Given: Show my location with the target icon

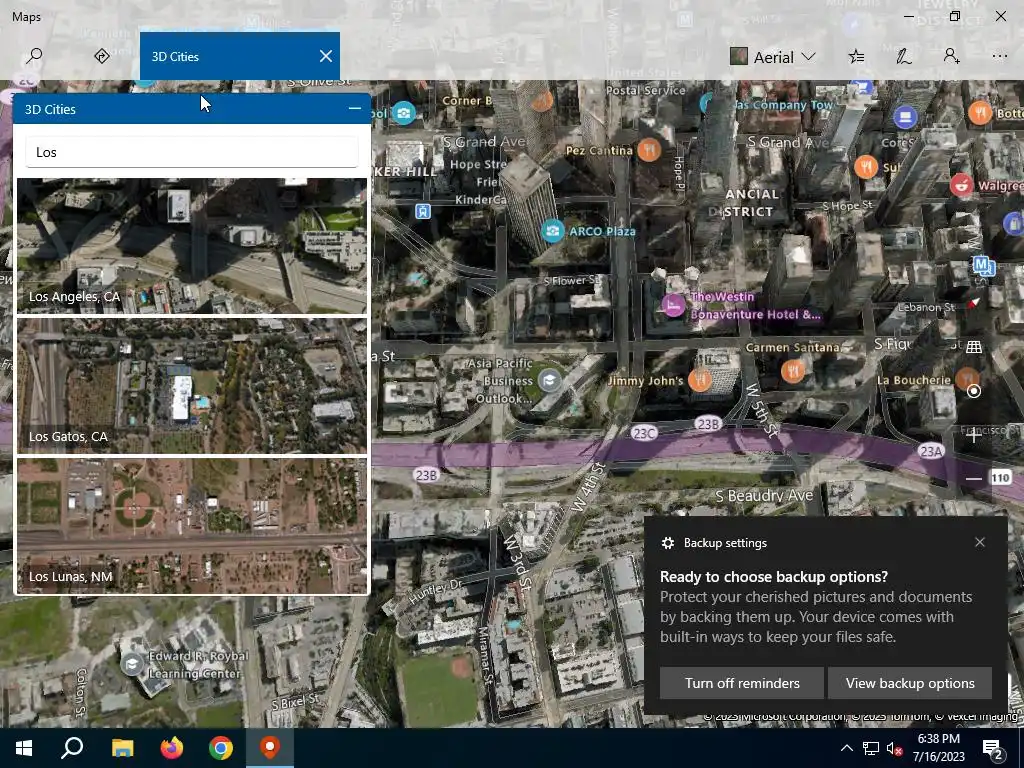Looking at the screenshot, I should pos(974,391).
